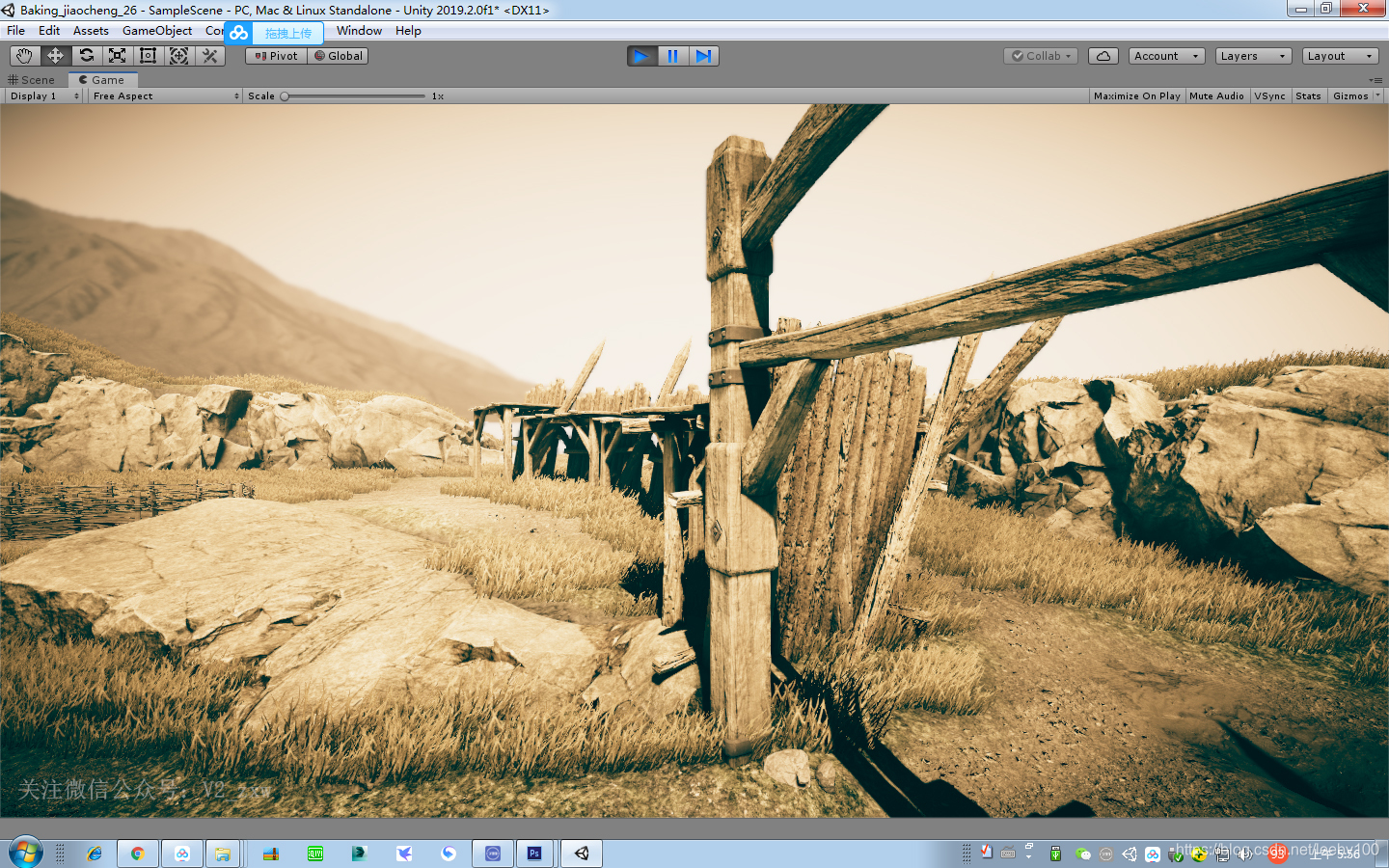Click WeChat icon in system tray
Screen dimensions: 1389x868
(x=1083, y=854)
